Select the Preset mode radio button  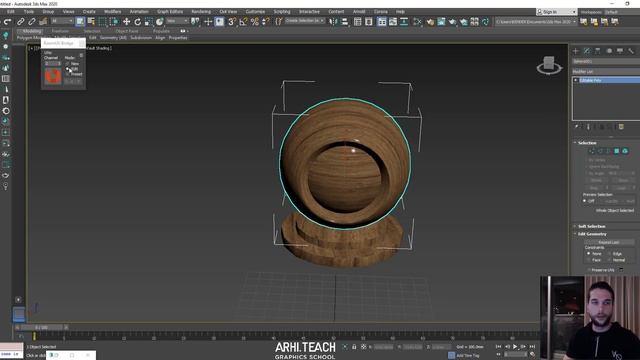click(68, 74)
